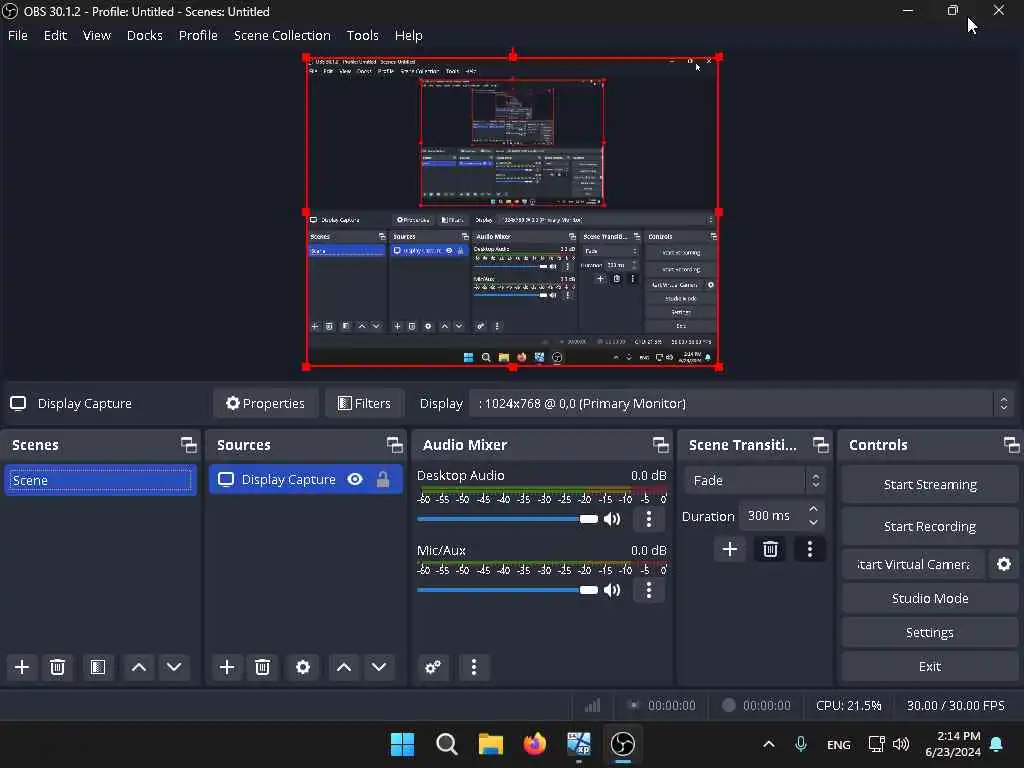Move source down arrow in Sources panel
Viewport: 1024px width, 768px height.
379,667
